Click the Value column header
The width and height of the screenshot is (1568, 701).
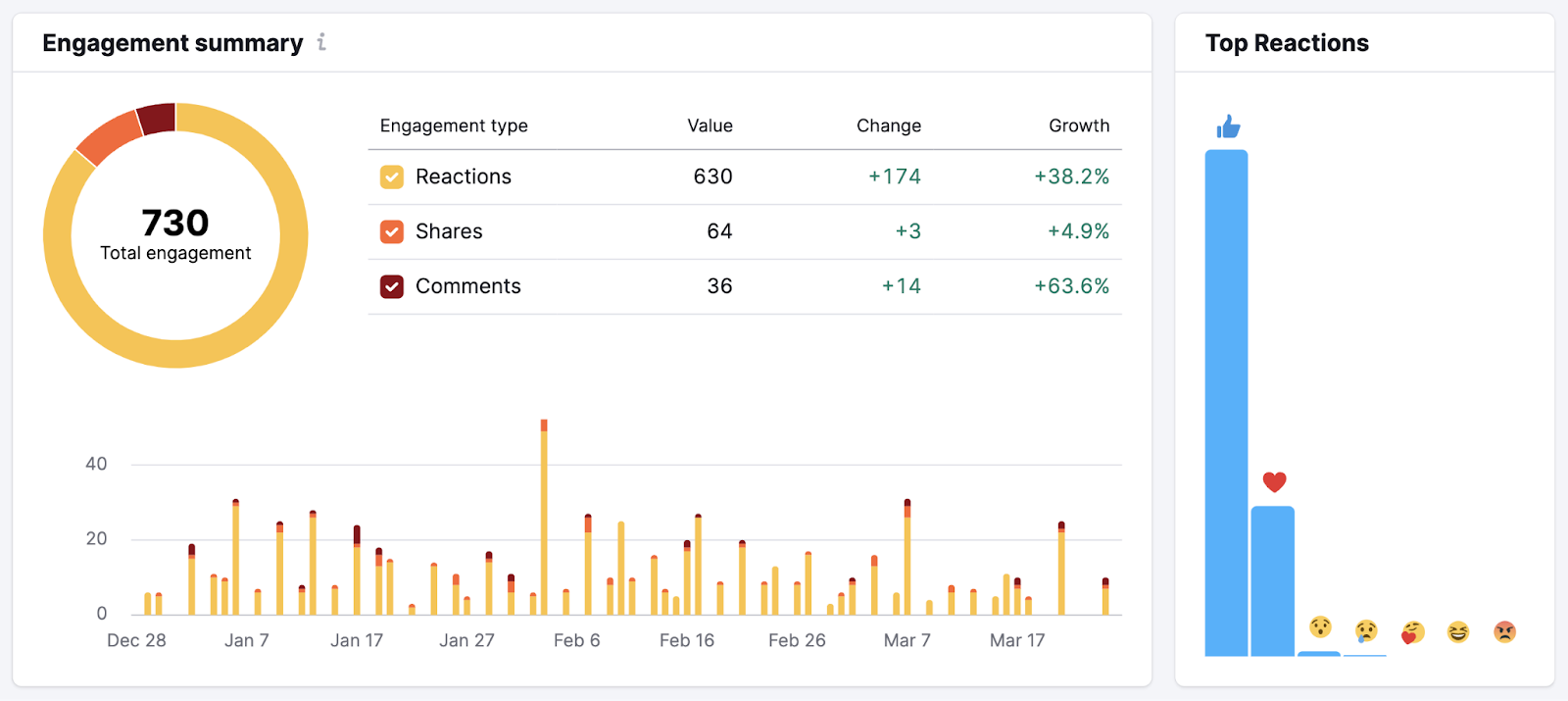(710, 125)
